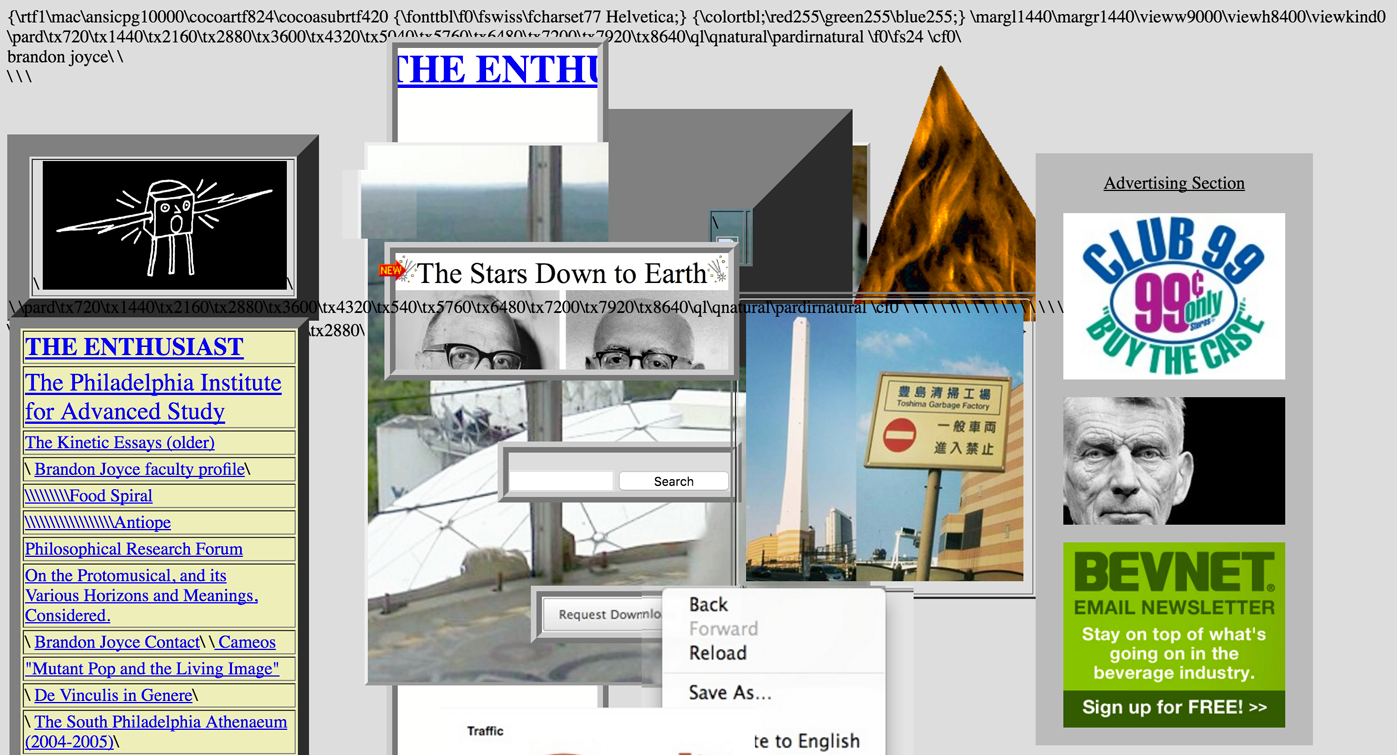Click the red NEW badge icon
The image size is (1397, 755).
pos(391,269)
